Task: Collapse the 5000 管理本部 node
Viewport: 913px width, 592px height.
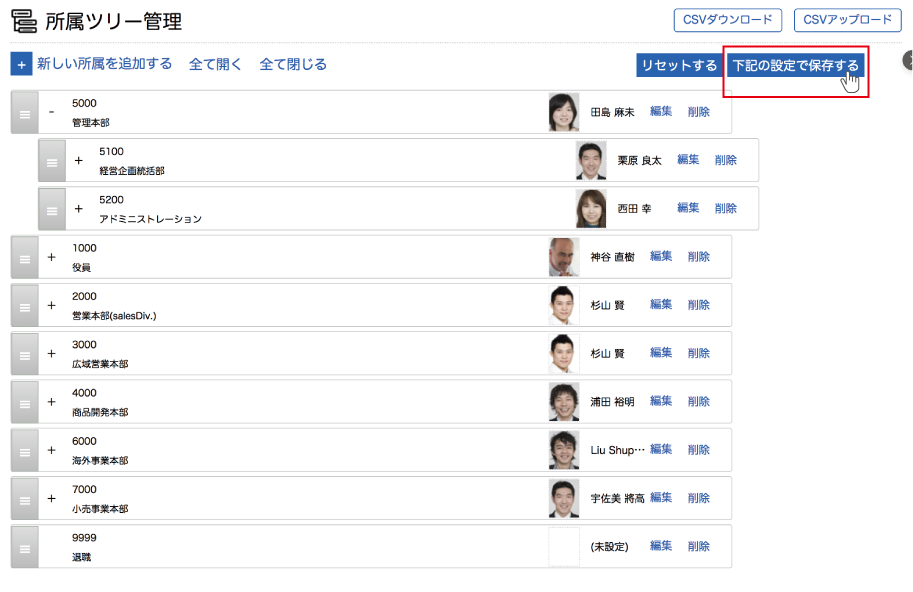Action: [52, 112]
